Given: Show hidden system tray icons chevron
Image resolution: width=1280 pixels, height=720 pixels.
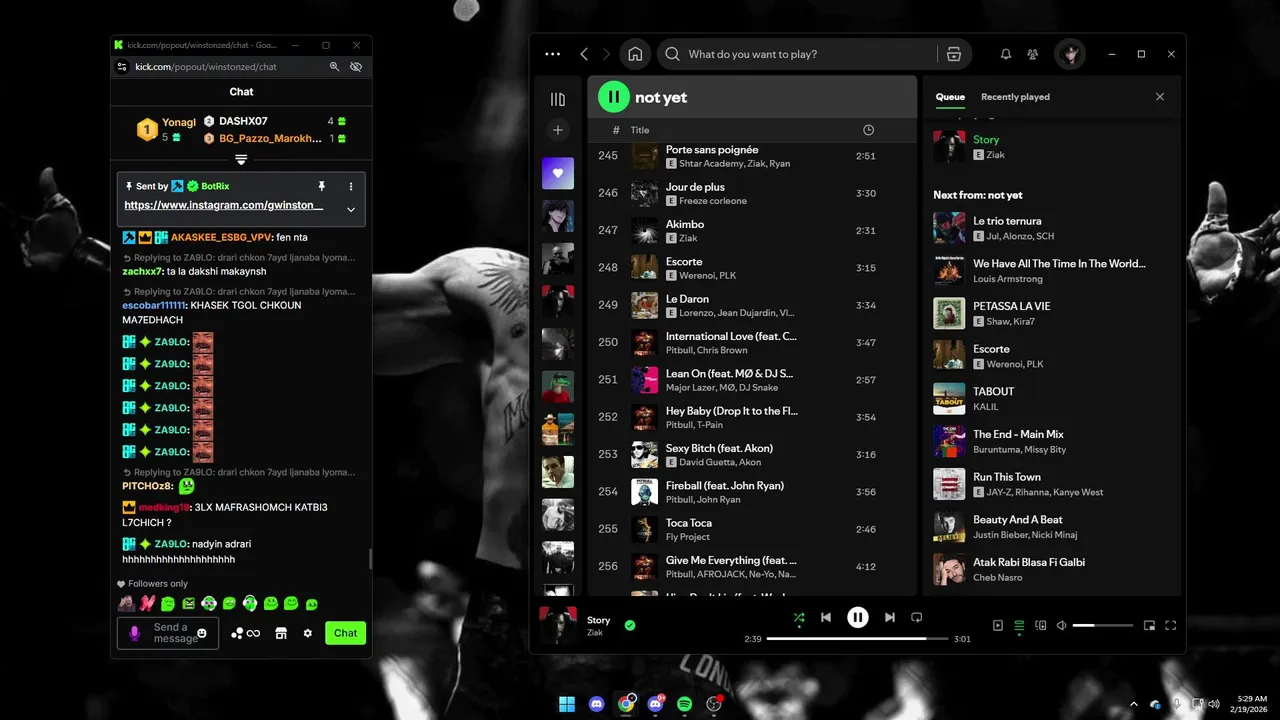Looking at the screenshot, I should 1134,705.
